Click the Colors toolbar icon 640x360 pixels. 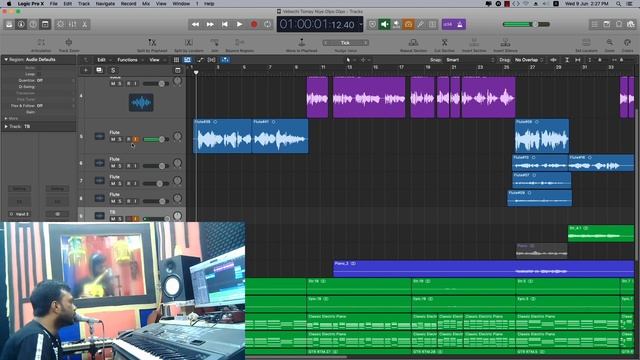[627, 45]
